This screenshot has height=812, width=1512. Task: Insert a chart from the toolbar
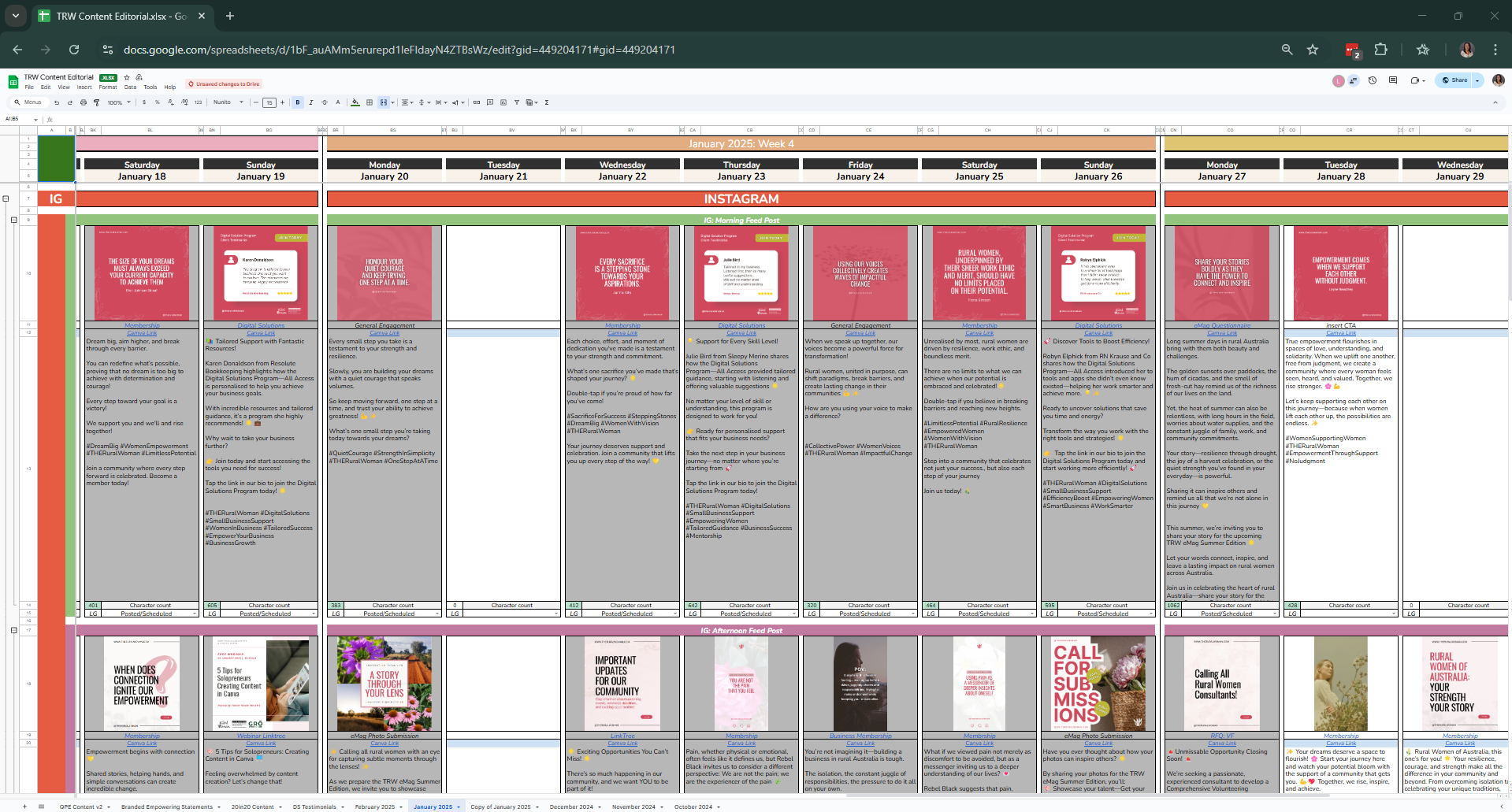[503, 102]
